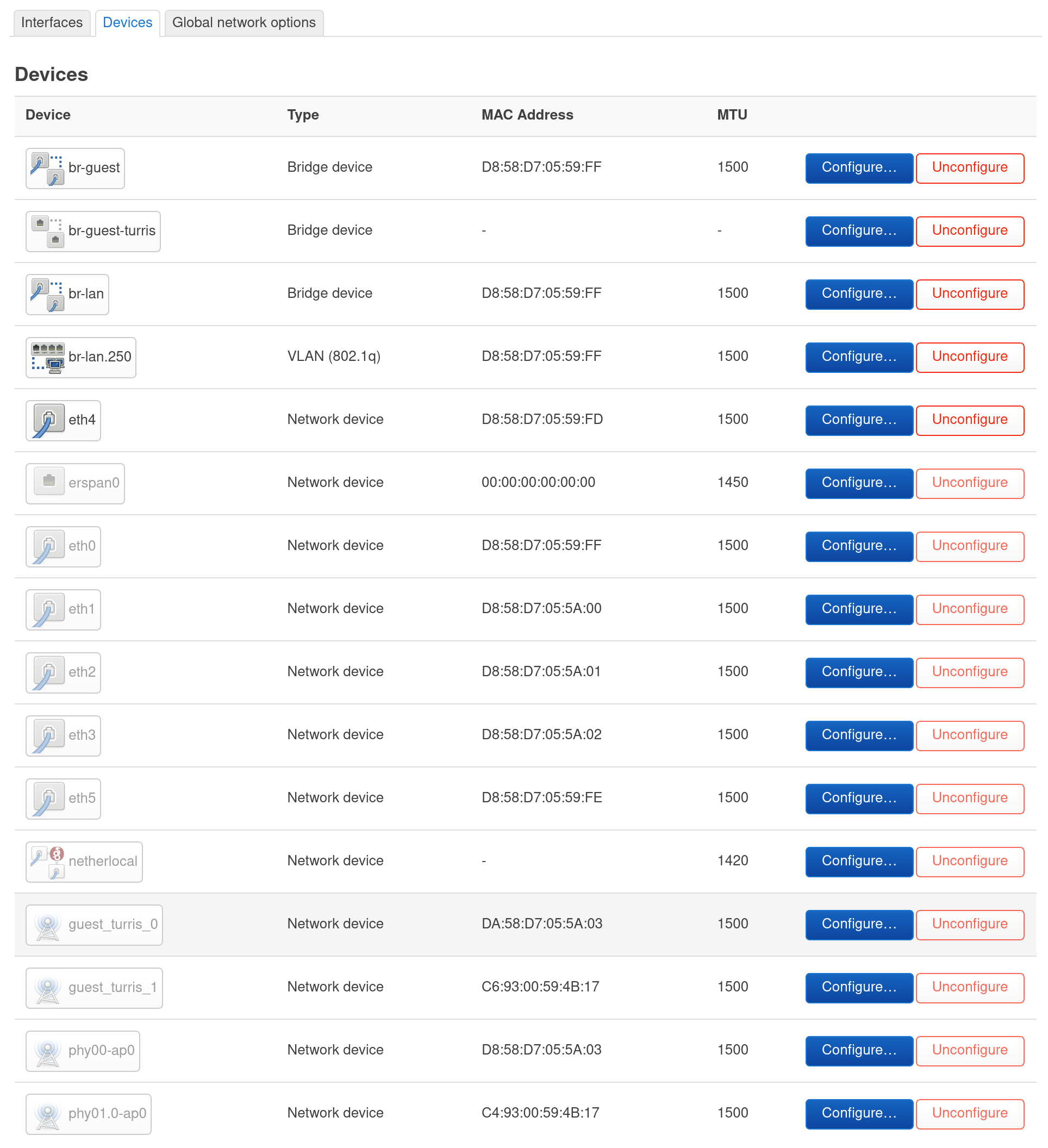This screenshot has height=1148, width=1048.
Task: Select the guest_turris_0 wireless icon
Action: pyautogui.click(x=48, y=925)
